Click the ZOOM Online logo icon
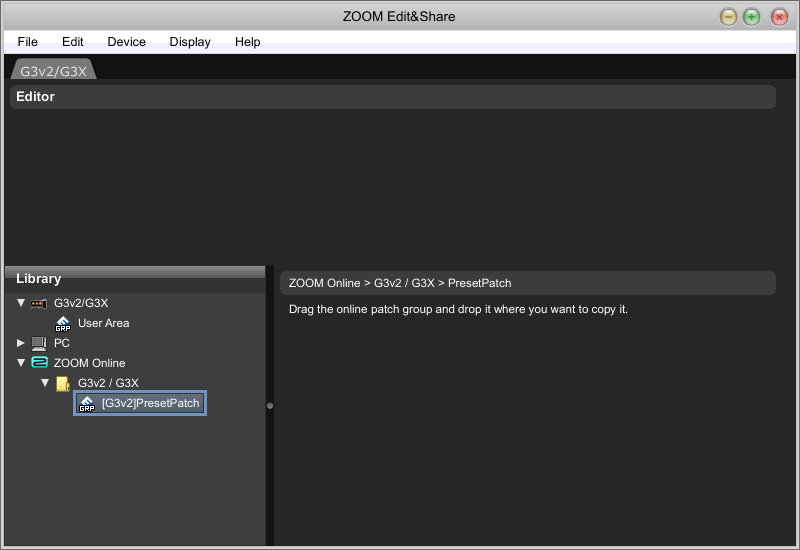The height and width of the screenshot is (550, 800). point(39,362)
